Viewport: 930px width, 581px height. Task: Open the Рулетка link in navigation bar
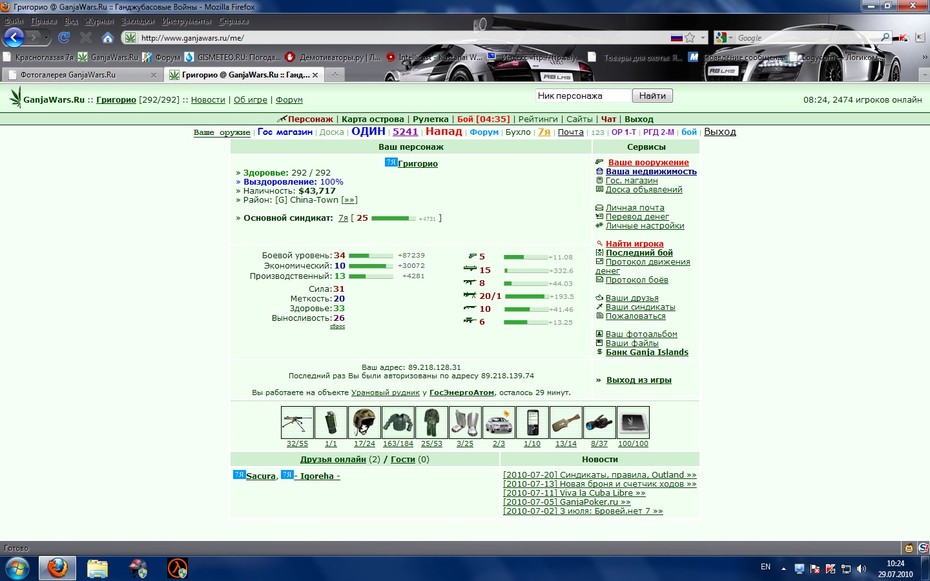pyautogui.click(x=431, y=119)
